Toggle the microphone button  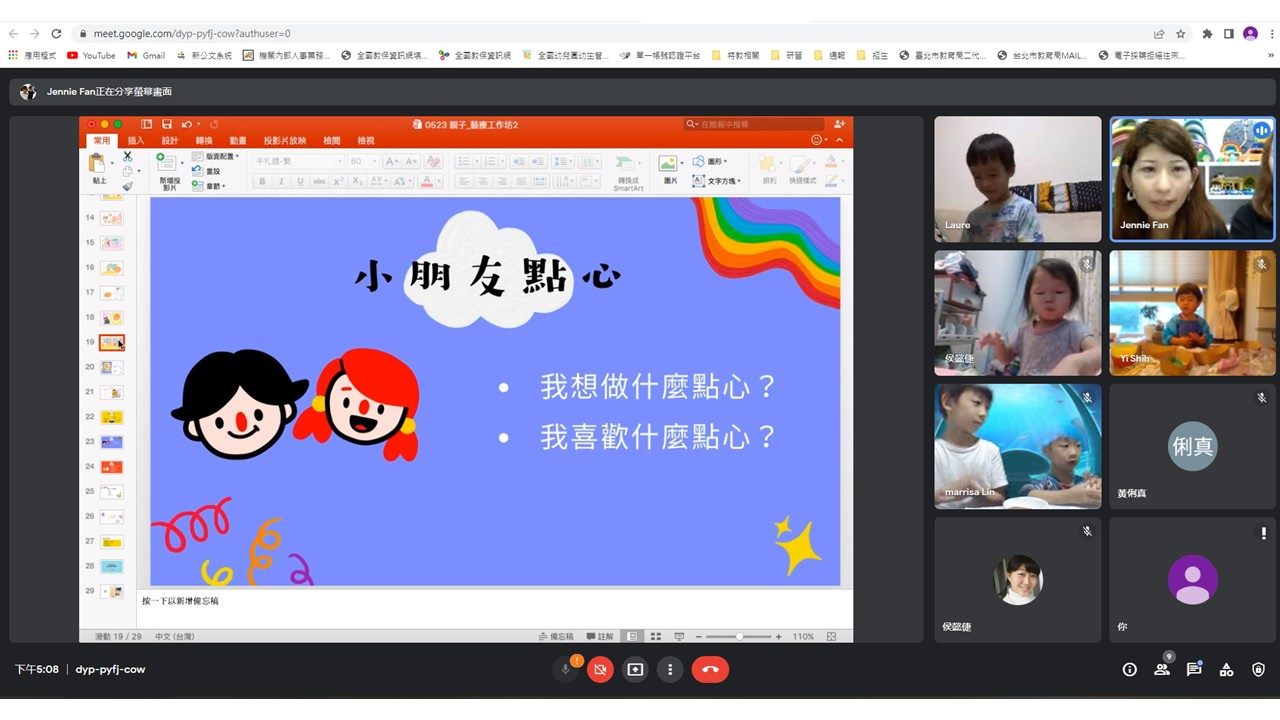[565, 670]
